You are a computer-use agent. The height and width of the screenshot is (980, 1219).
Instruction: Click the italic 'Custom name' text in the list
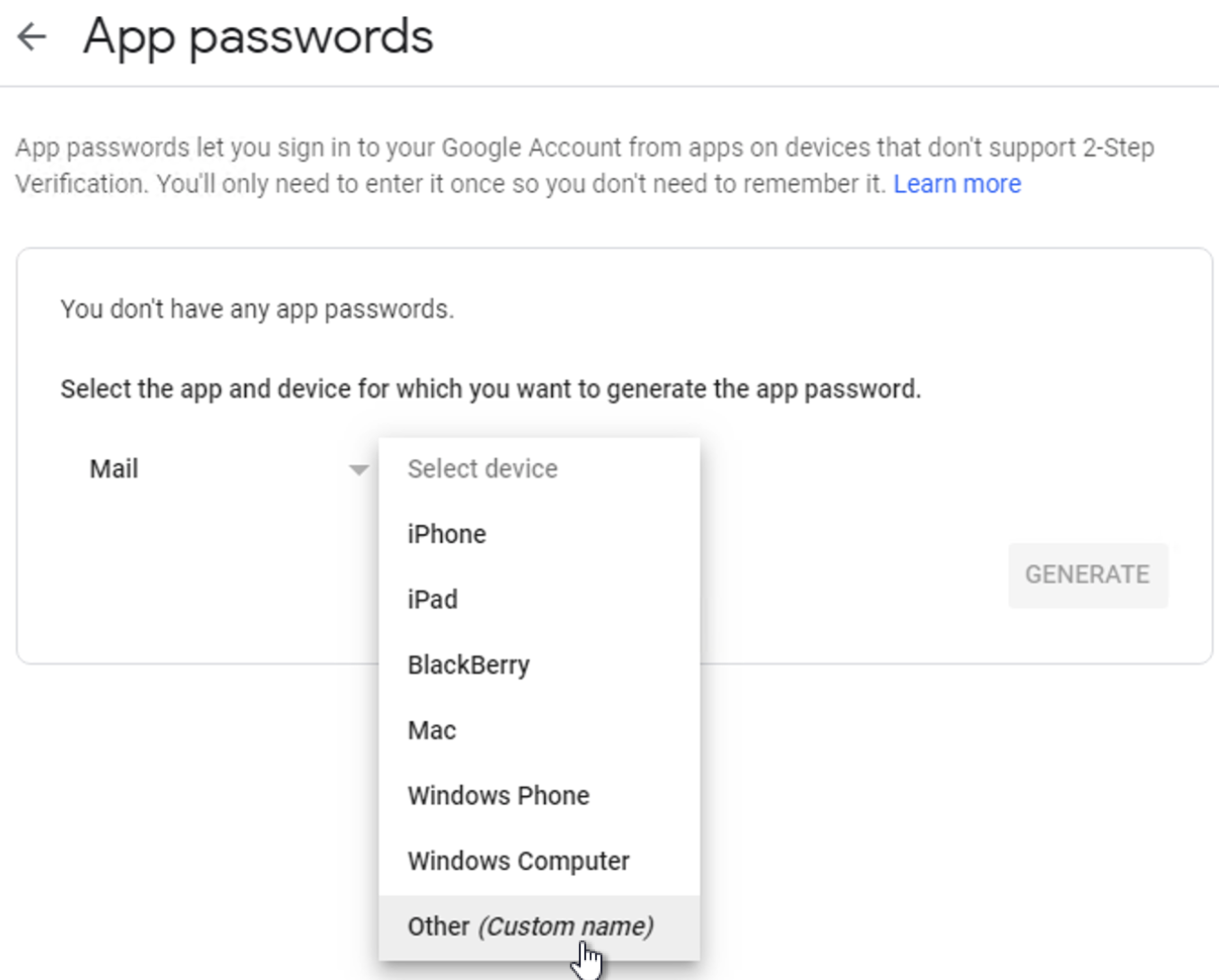565,926
